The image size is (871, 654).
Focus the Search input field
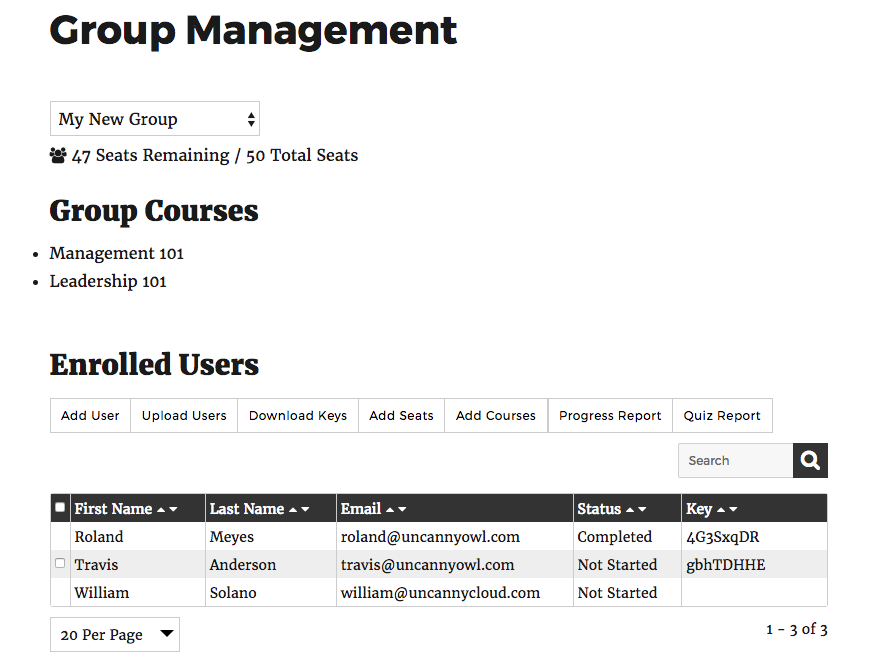pyautogui.click(x=735, y=461)
